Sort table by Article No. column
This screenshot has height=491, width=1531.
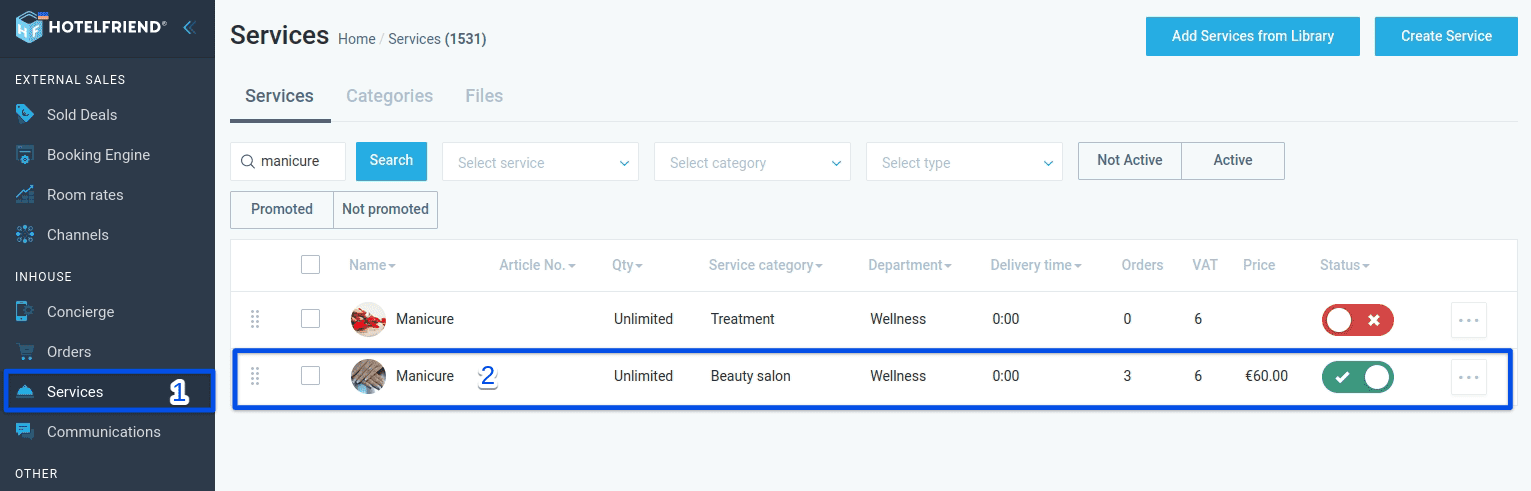point(538,265)
